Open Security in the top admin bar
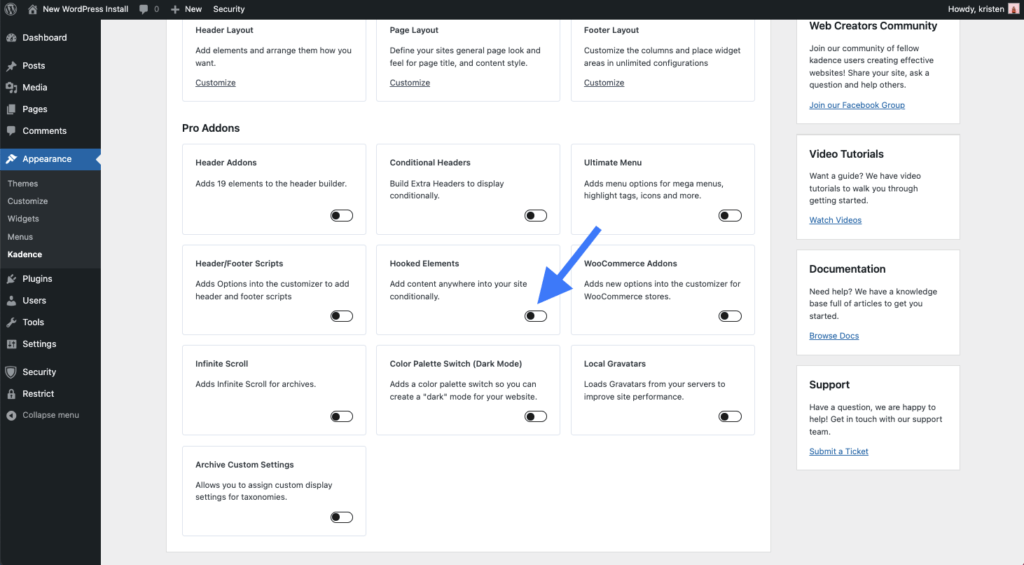 pos(229,9)
